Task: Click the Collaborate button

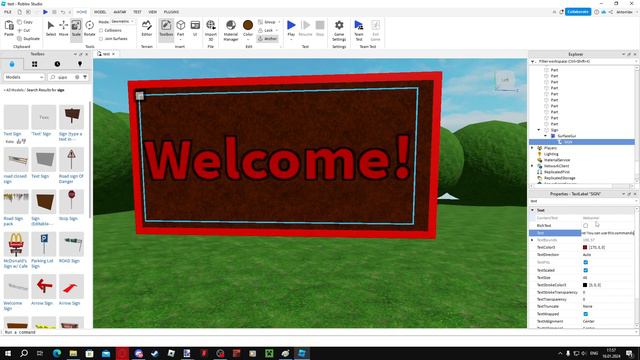Action: click(578, 12)
